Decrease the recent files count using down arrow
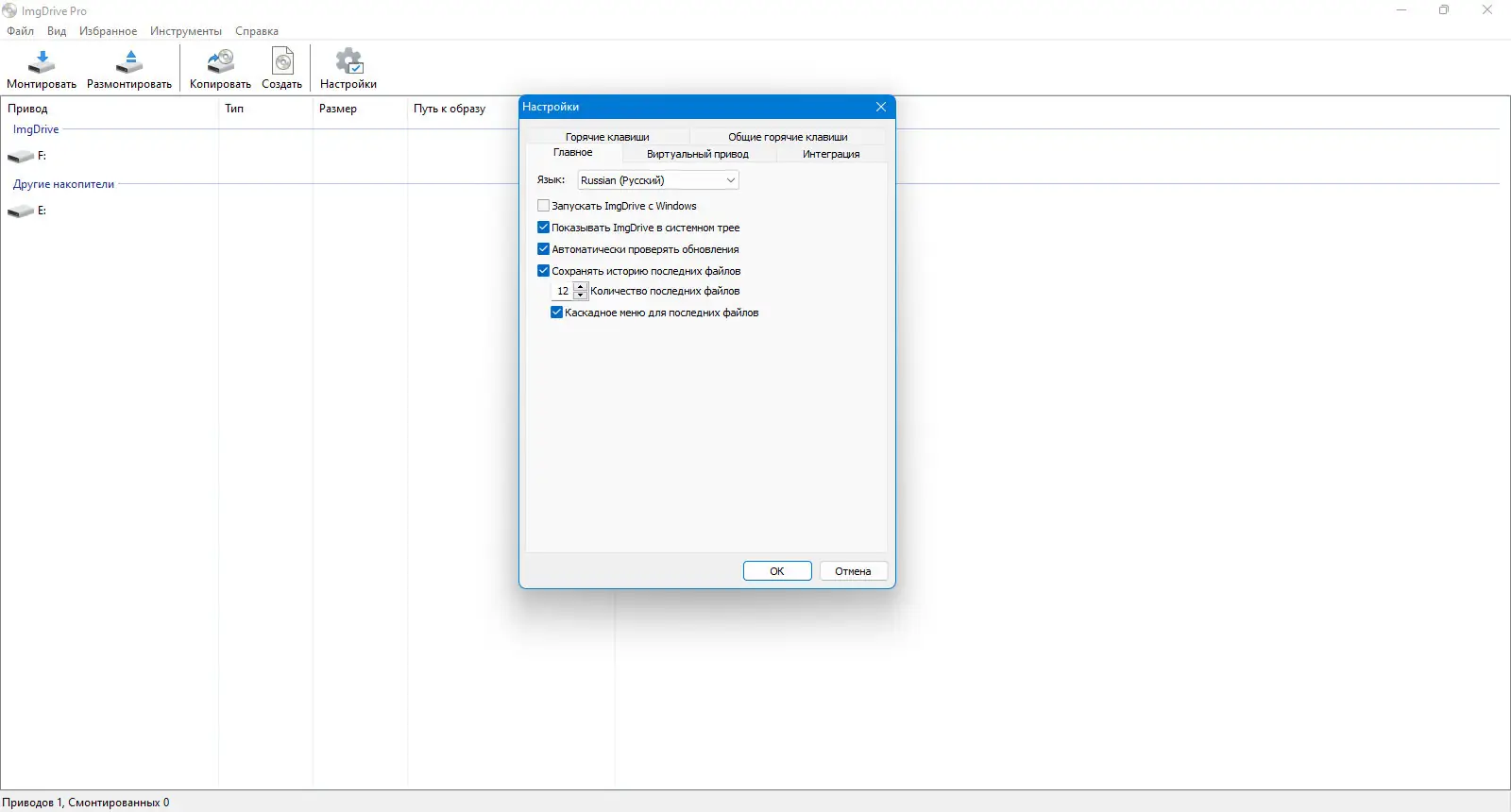 [581, 296]
